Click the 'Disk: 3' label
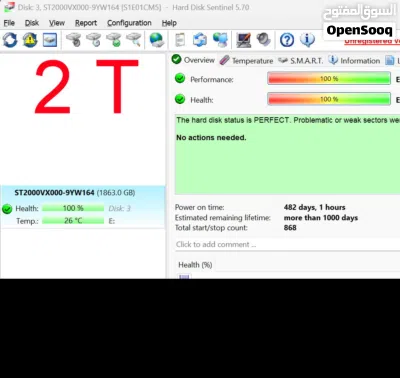 point(119,208)
